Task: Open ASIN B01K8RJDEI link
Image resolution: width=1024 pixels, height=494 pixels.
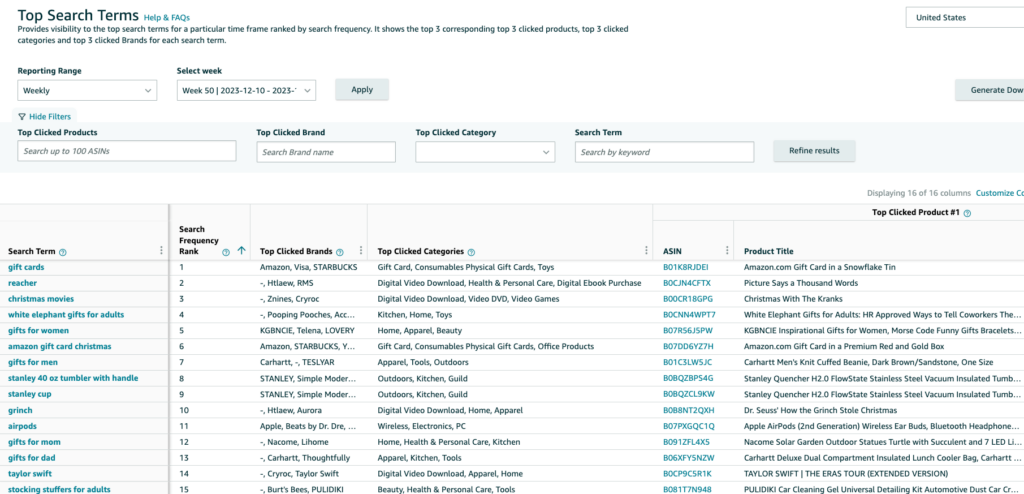Action: click(686, 267)
